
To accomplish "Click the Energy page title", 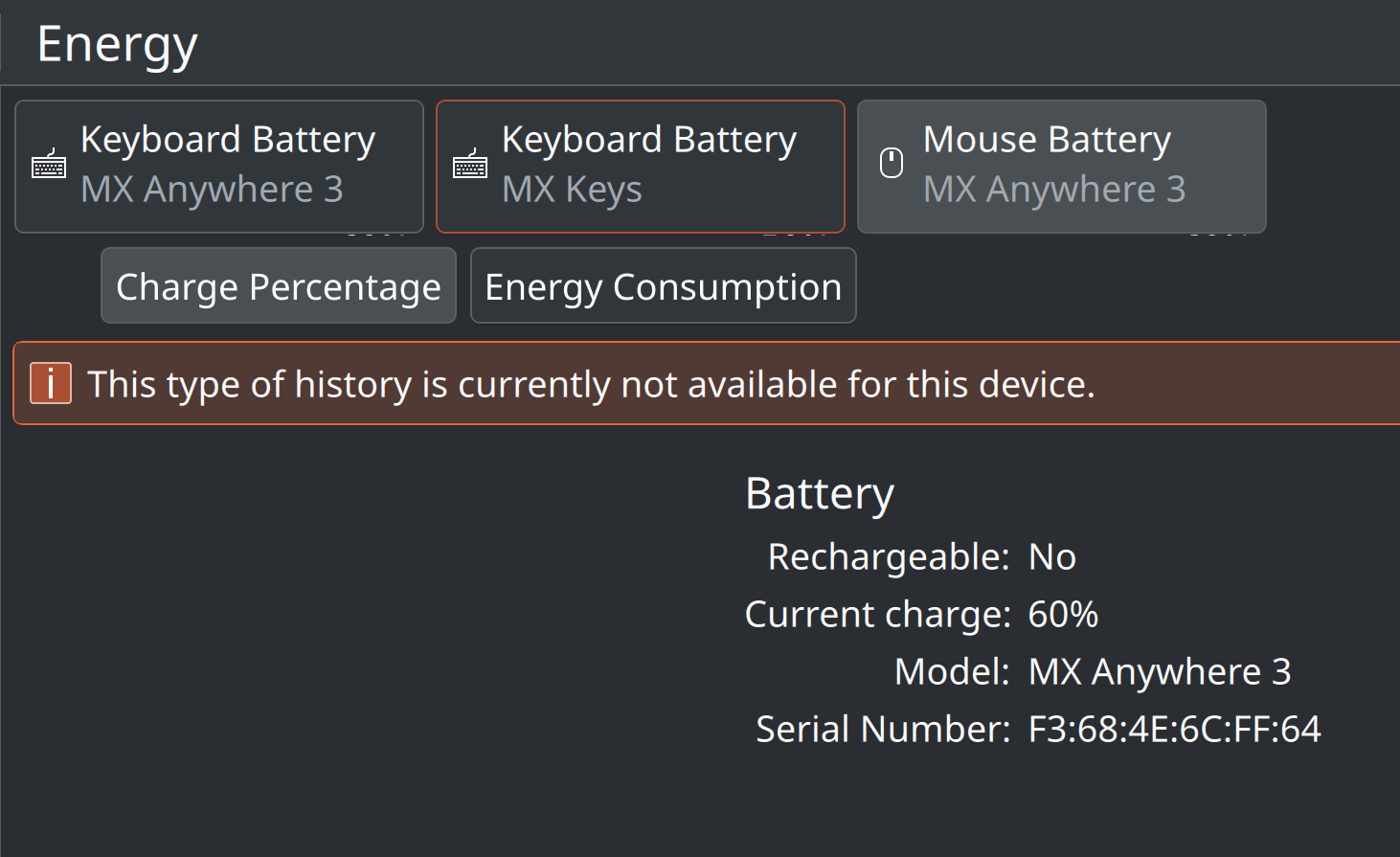I will pos(117,46).
